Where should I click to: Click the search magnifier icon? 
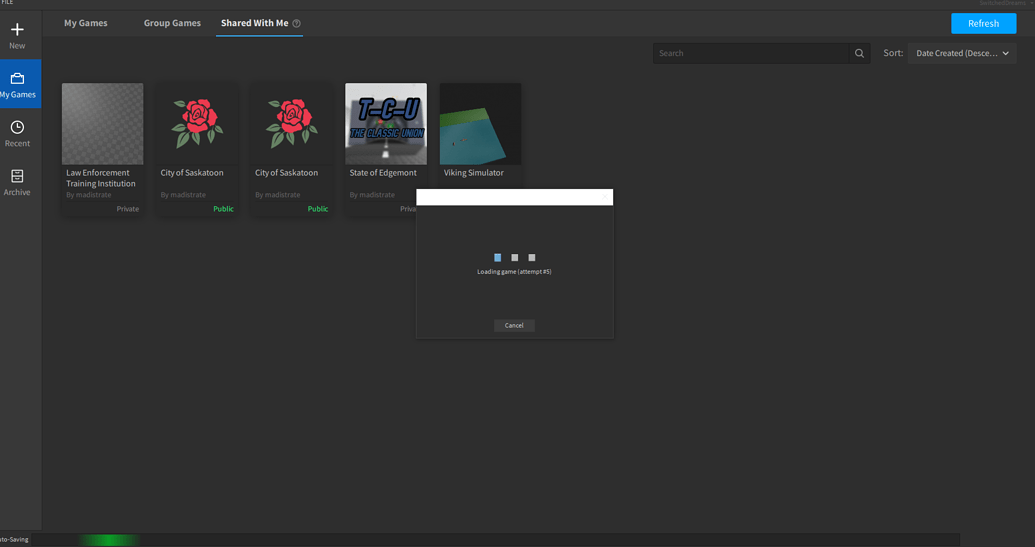(x=859, y=53)
